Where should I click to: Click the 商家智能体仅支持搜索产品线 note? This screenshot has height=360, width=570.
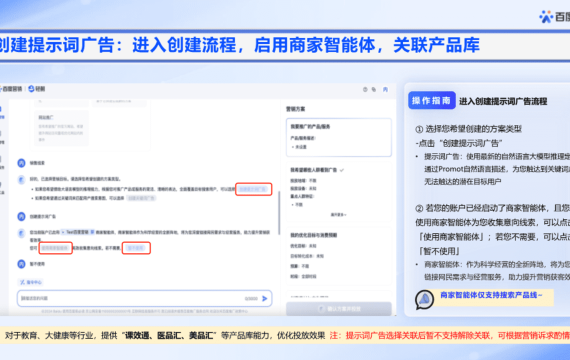coord(491,295)
